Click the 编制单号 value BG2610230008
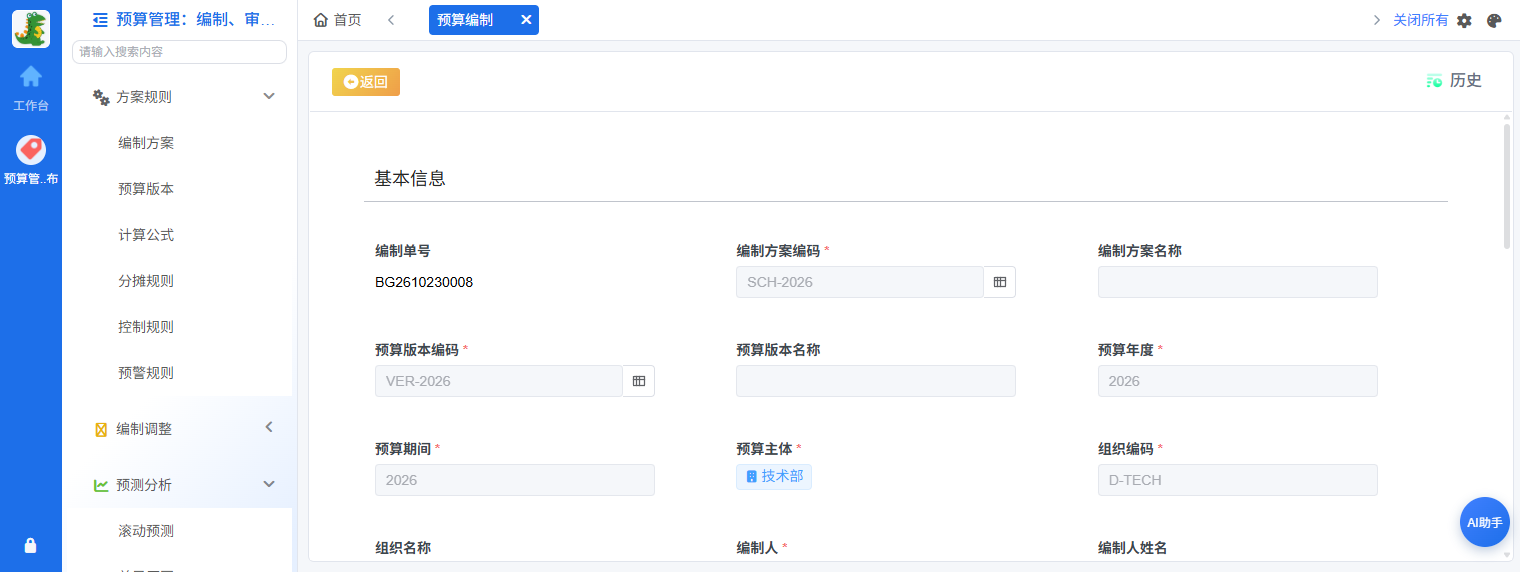Image resolution: width=1520 pixels, height=572 pixels. pos(424,282)
